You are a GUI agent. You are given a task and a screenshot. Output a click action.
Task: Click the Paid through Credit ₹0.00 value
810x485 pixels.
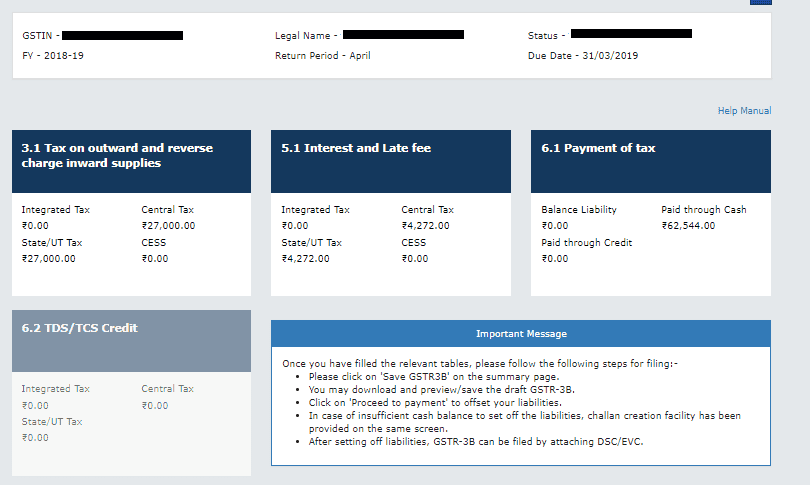click(555, 259)
